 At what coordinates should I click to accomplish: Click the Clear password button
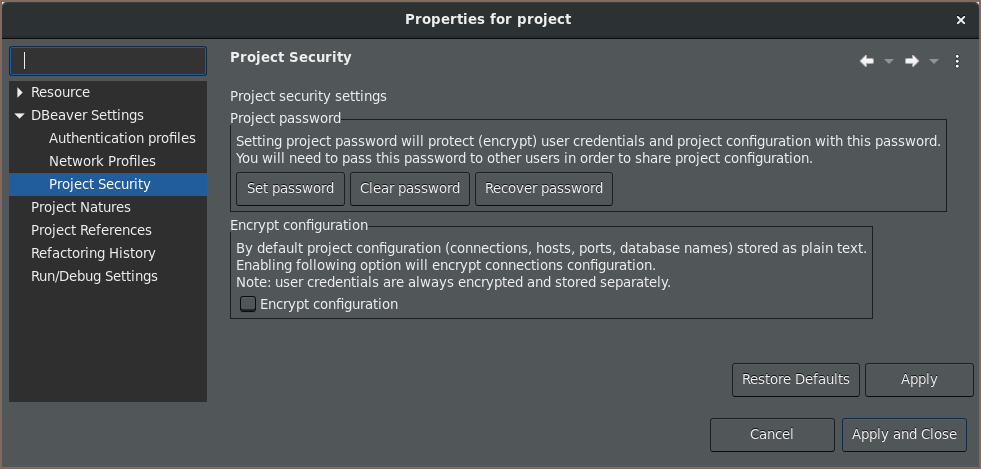410,189
